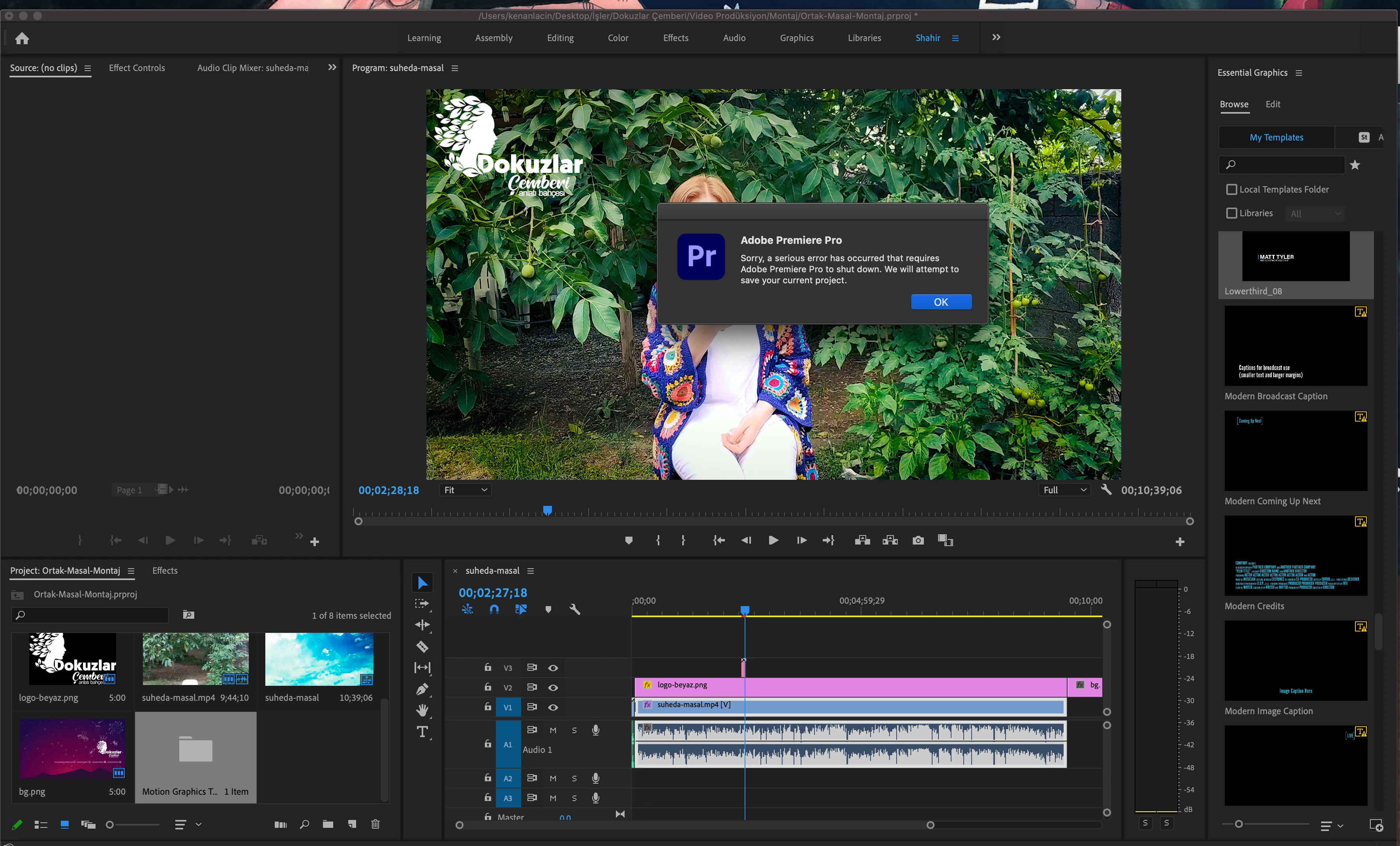Viewport: 1400px width, 846px height.
Task: Open the Full playback resolution dropdown
Action: (x=1064, y=490)
